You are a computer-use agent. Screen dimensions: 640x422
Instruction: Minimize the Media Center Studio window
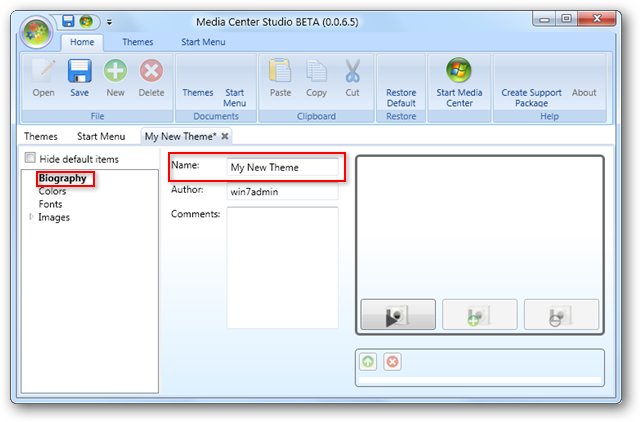click(x=544, y=19)
